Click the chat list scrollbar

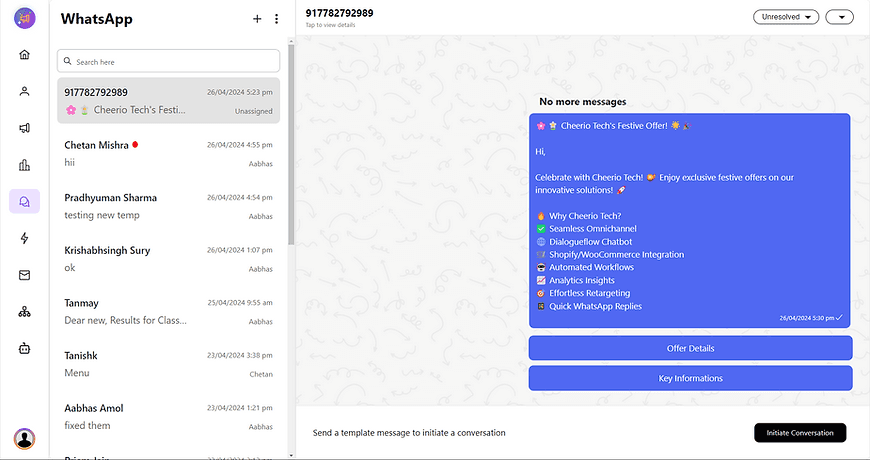coord(291,144)
